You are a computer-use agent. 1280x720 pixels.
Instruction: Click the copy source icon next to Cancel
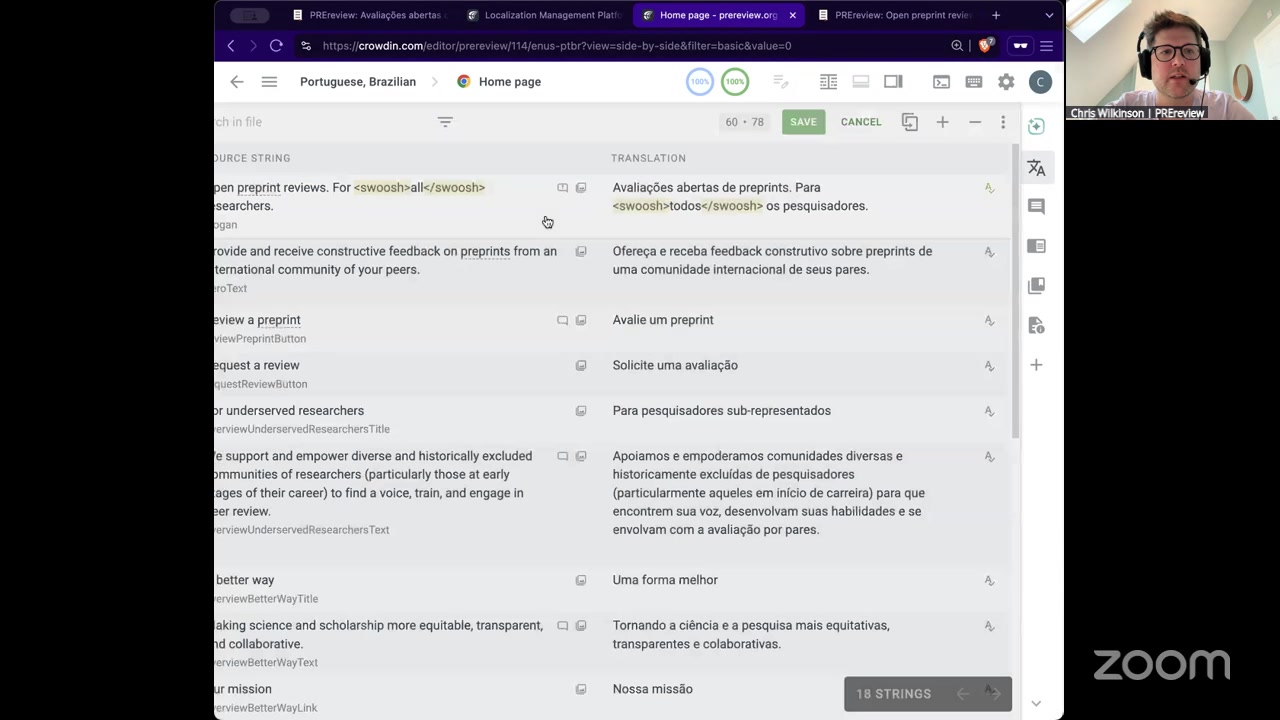click(x=909, y=122)
